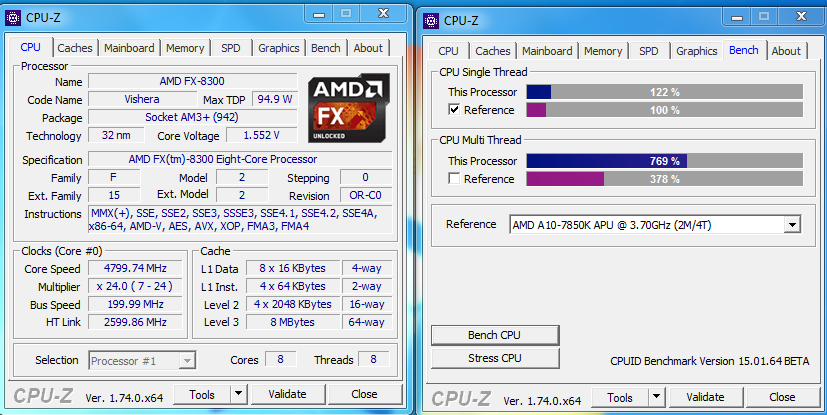The width and height of the screenshot is (827, 415).
Task: Click the CPU-Z icon in right window title bar
Action: (431, 21)
